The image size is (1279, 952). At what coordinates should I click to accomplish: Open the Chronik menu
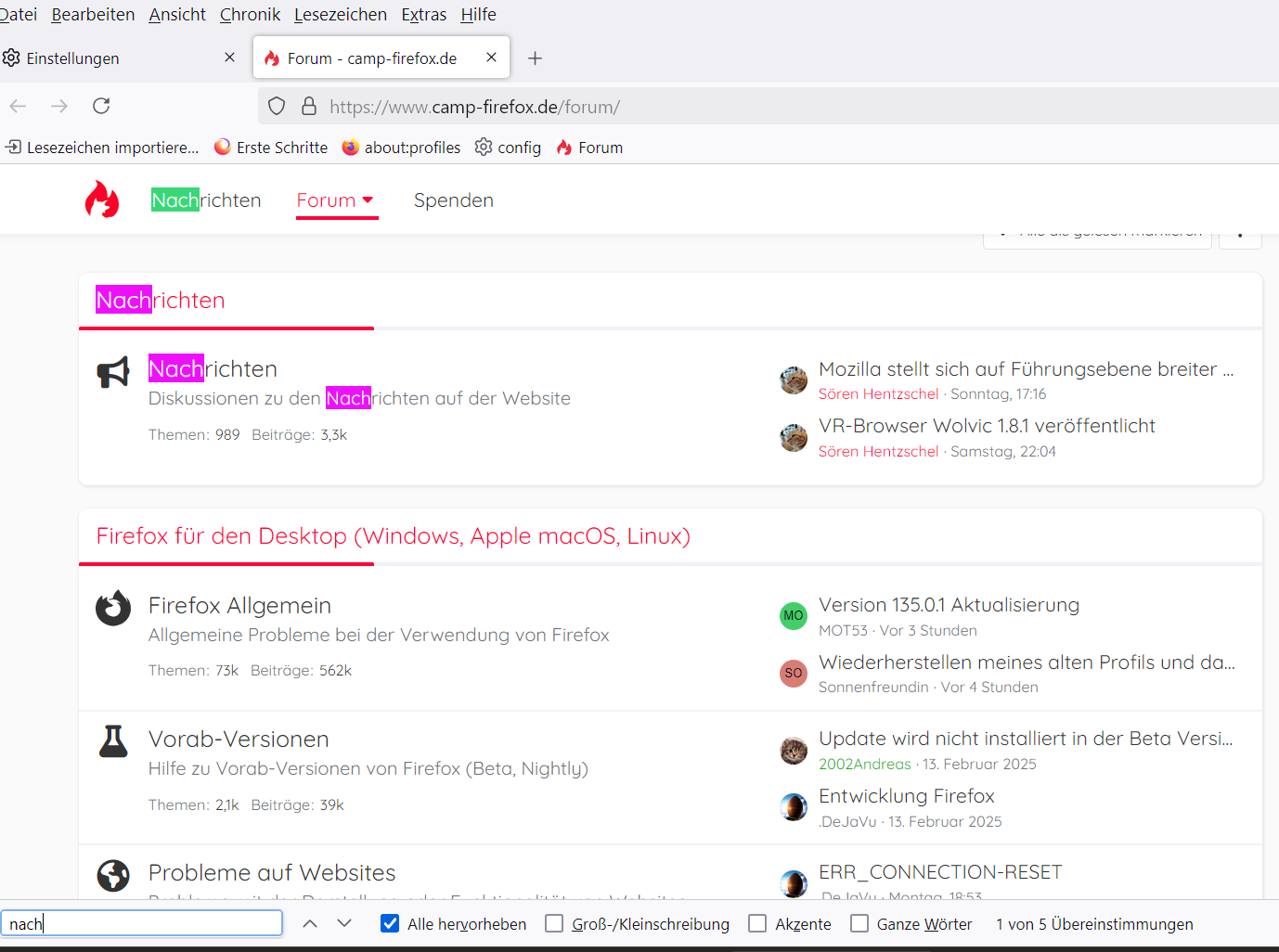(x=250, y=15)
